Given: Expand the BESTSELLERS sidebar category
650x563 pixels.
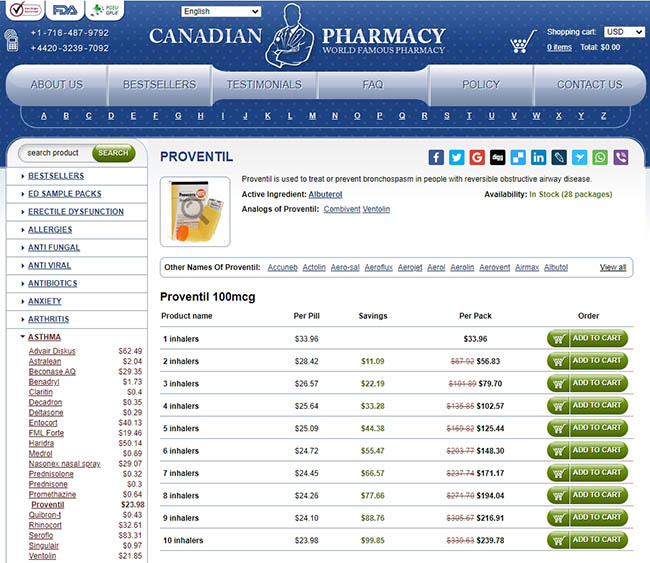Looking at the screenshot, I should pyautogui.click(x=56, y=176).
